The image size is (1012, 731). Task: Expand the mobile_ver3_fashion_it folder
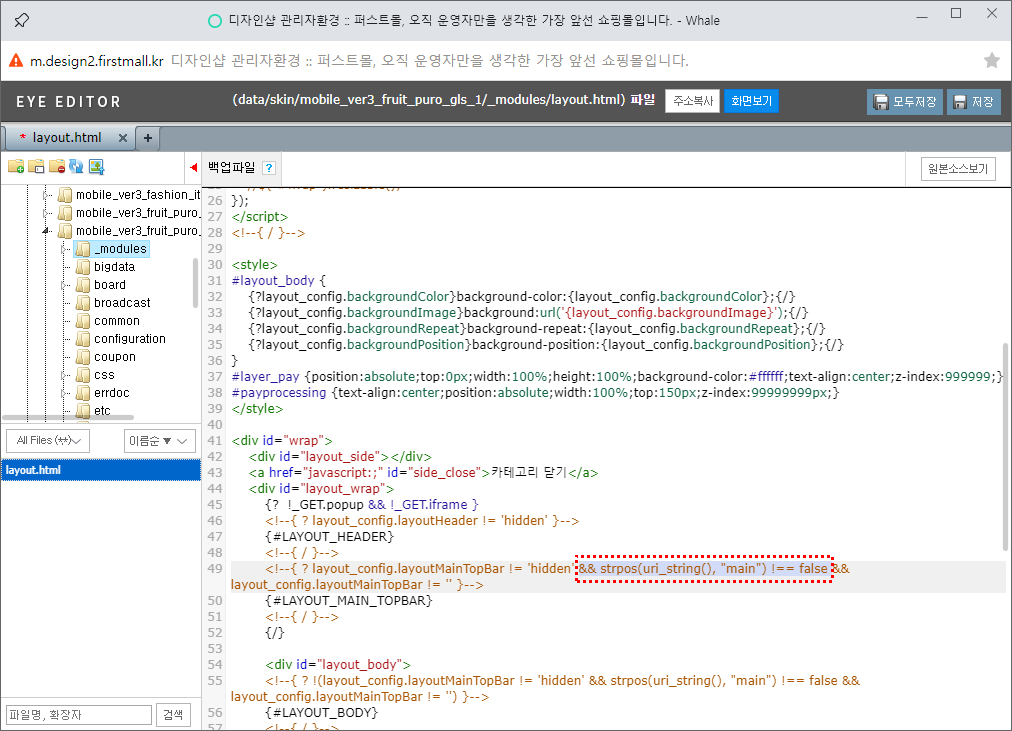[46, 195]
